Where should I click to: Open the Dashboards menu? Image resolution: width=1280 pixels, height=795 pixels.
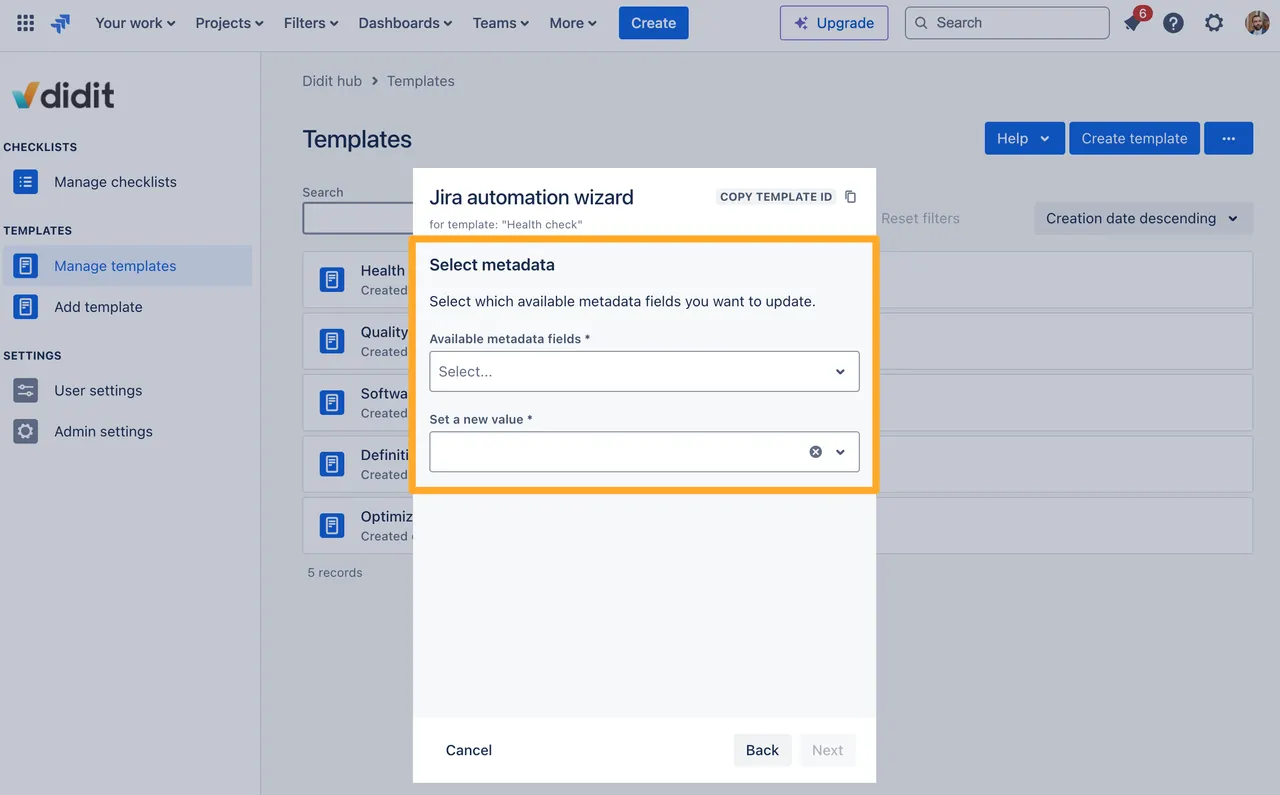tap(405, 23)
